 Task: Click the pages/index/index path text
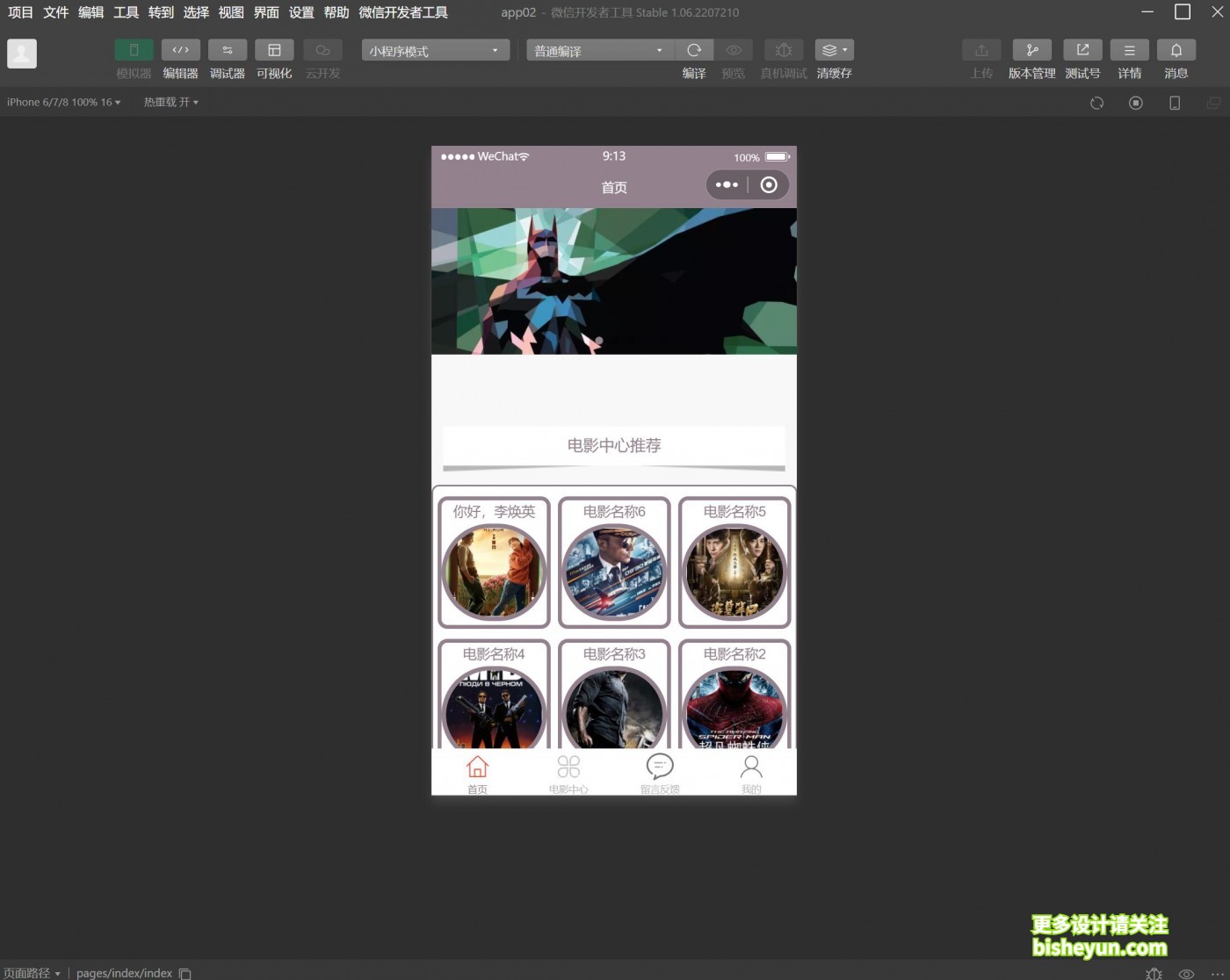coord(124,973)
